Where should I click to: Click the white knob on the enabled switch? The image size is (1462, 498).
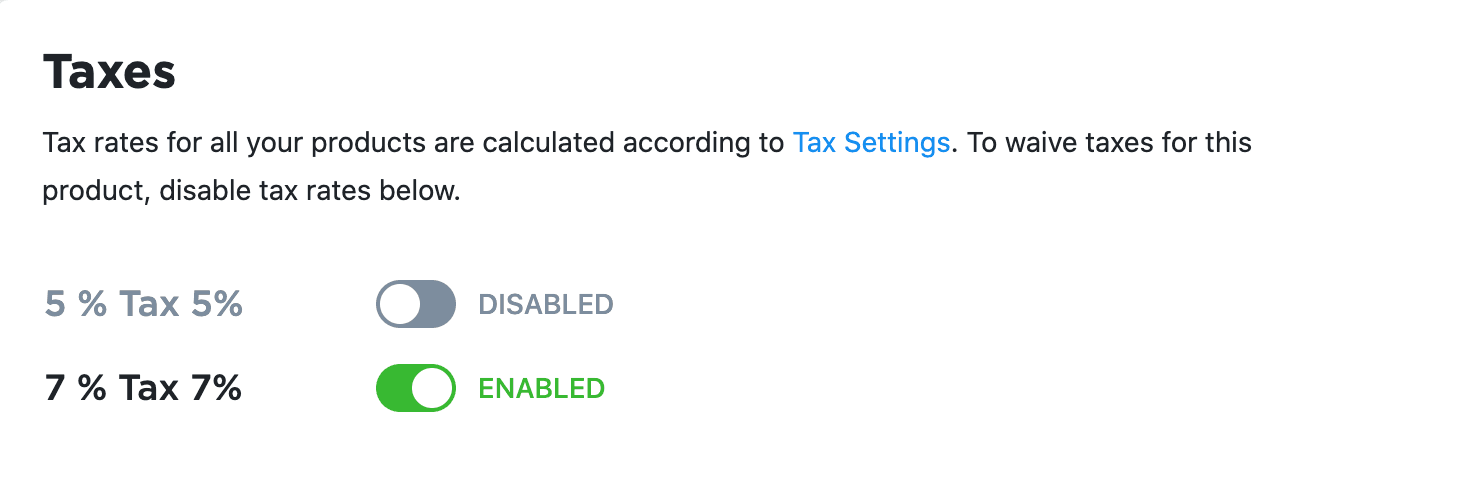pyautogui.click(x=432, y=388)
